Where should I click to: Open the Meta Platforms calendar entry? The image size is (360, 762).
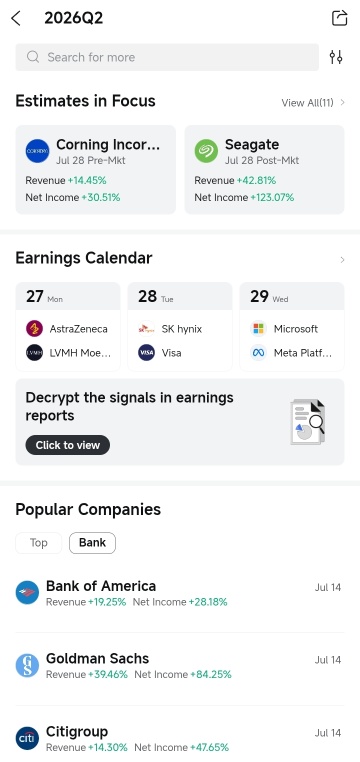click(x=291, y=353)
